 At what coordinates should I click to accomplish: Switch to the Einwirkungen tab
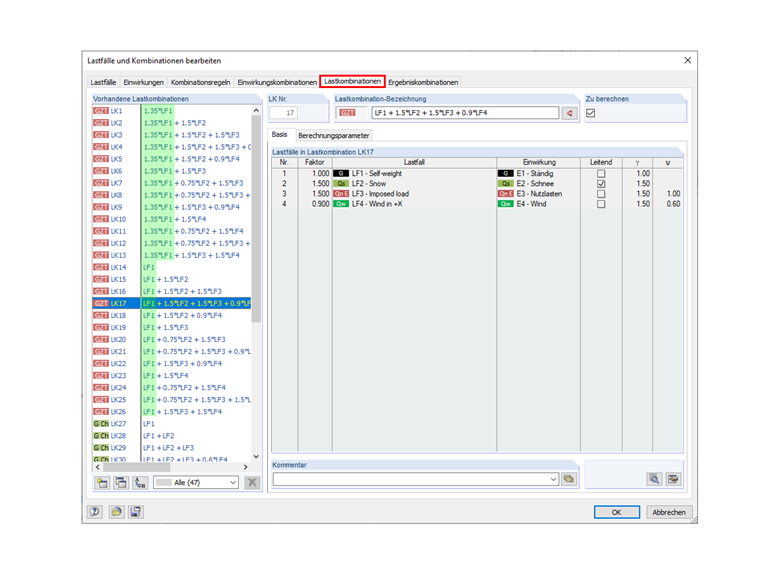tap(143, 82)
